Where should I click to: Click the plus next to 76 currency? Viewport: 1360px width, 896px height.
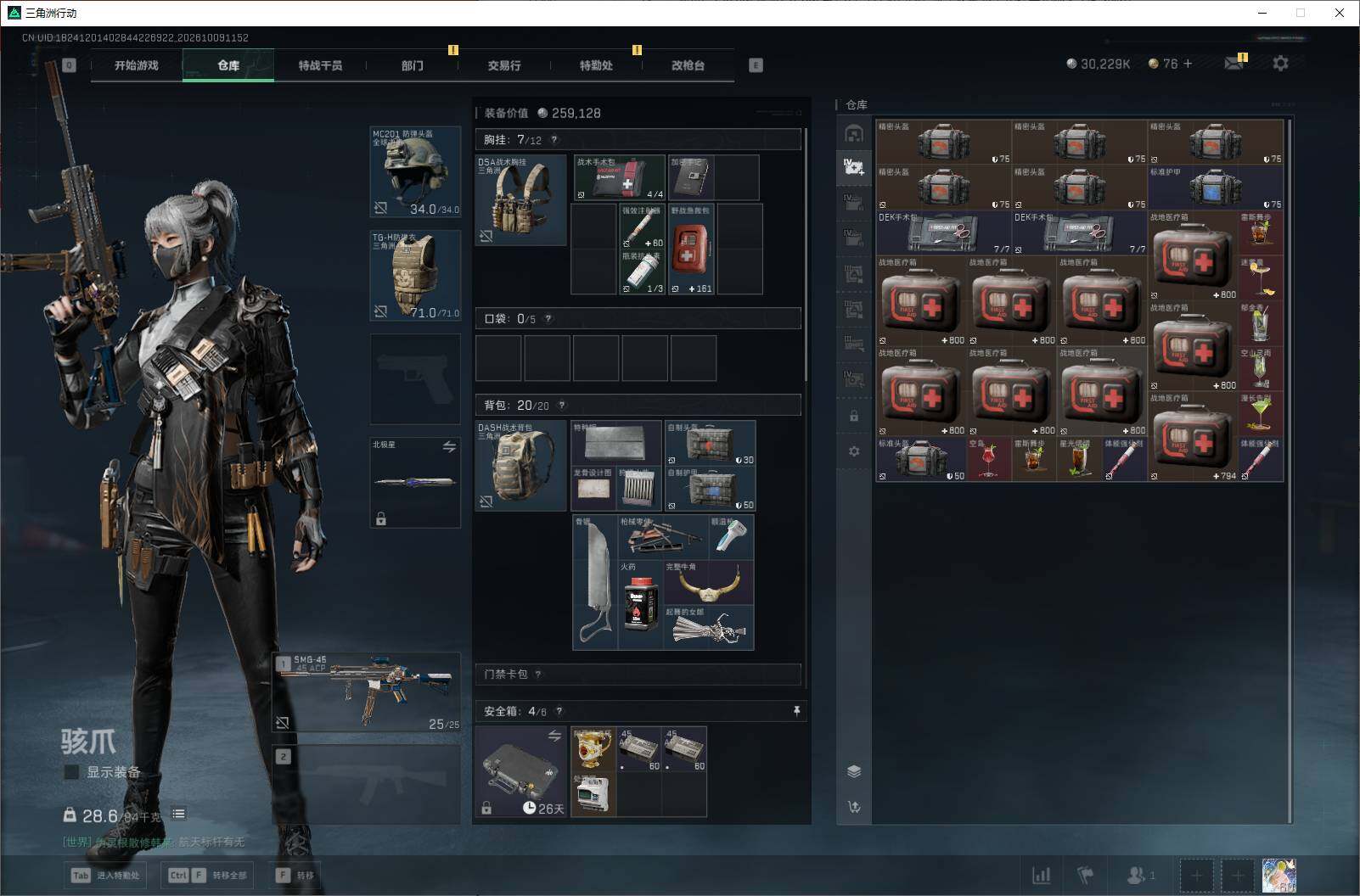tap(1188, 64)
